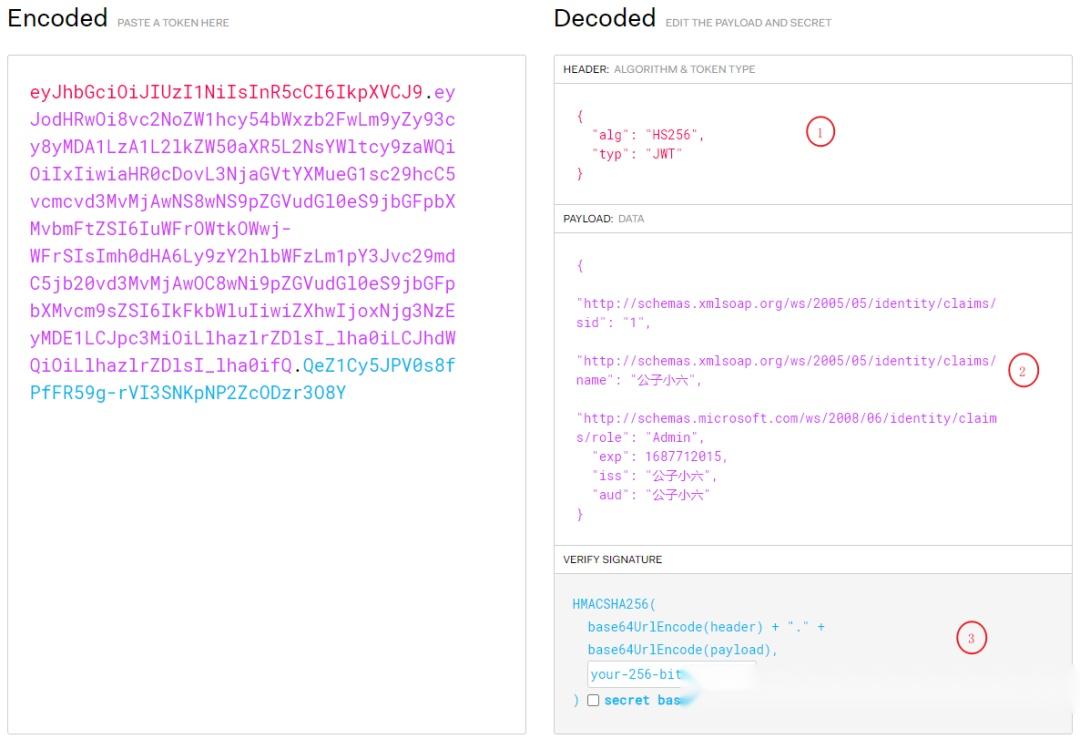This screenshot has height=739, width=1080.
Task: Click the your-256-bit secret input field
Action: coord(670,674)
